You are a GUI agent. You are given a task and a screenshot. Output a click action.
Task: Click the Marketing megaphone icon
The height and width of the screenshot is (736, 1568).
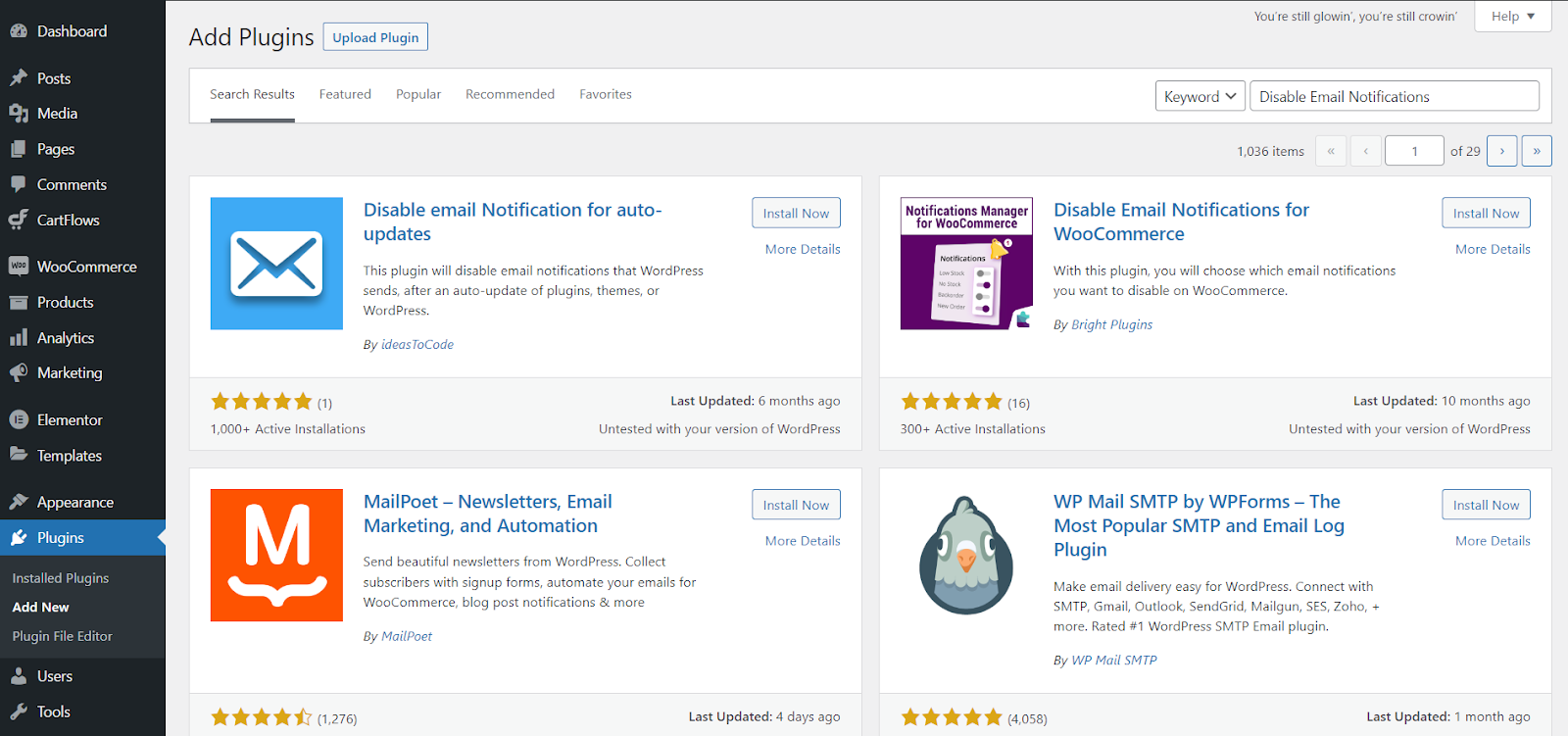click(x=19, y=372)
